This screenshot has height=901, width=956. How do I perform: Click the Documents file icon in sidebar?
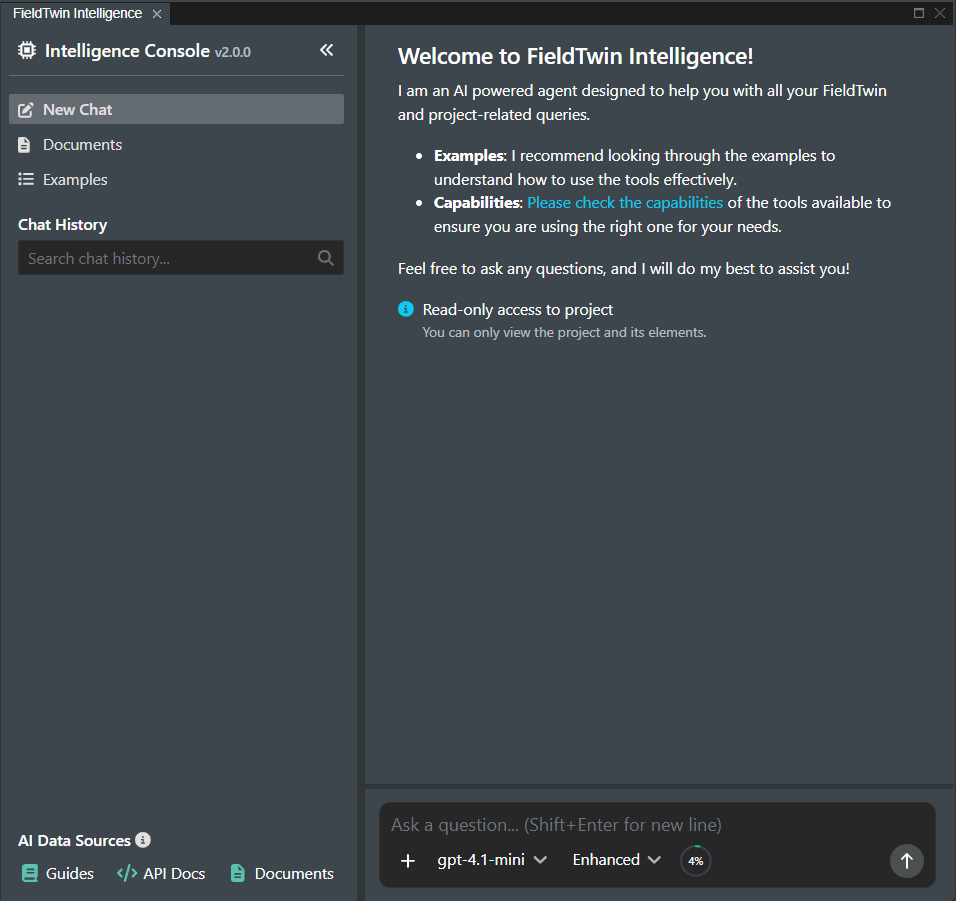tap(24, 145)
